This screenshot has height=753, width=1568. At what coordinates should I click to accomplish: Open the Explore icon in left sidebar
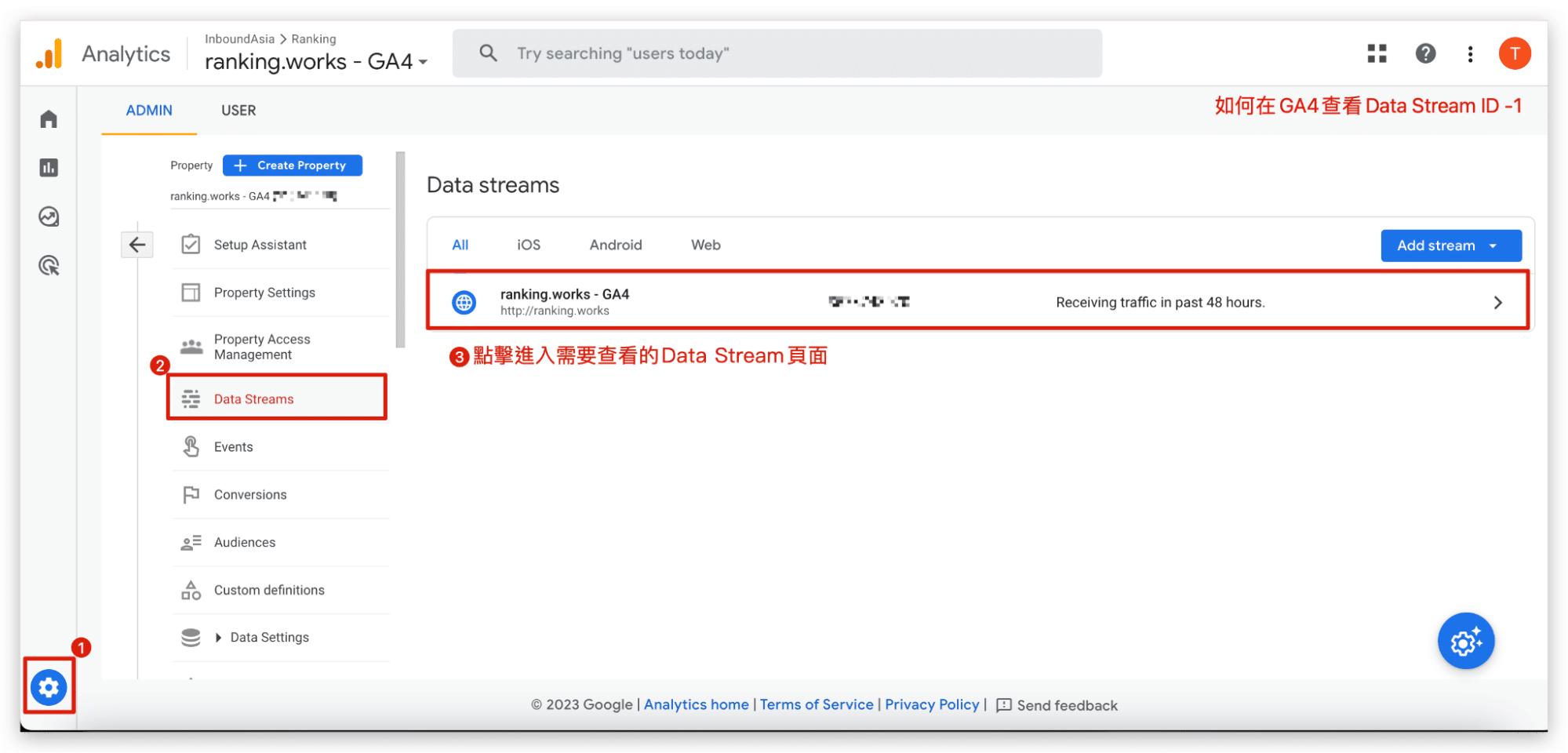49,216
